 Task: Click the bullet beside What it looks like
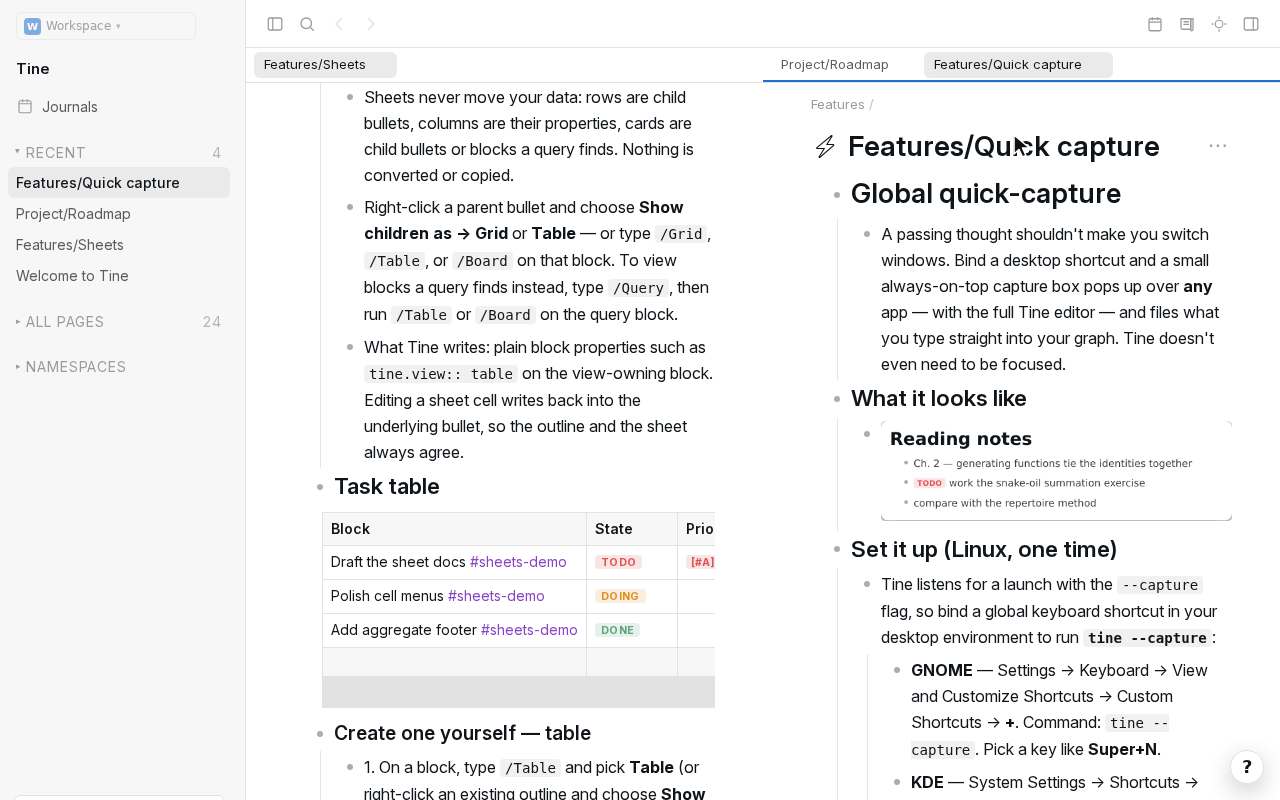click(x=837, y=399)
